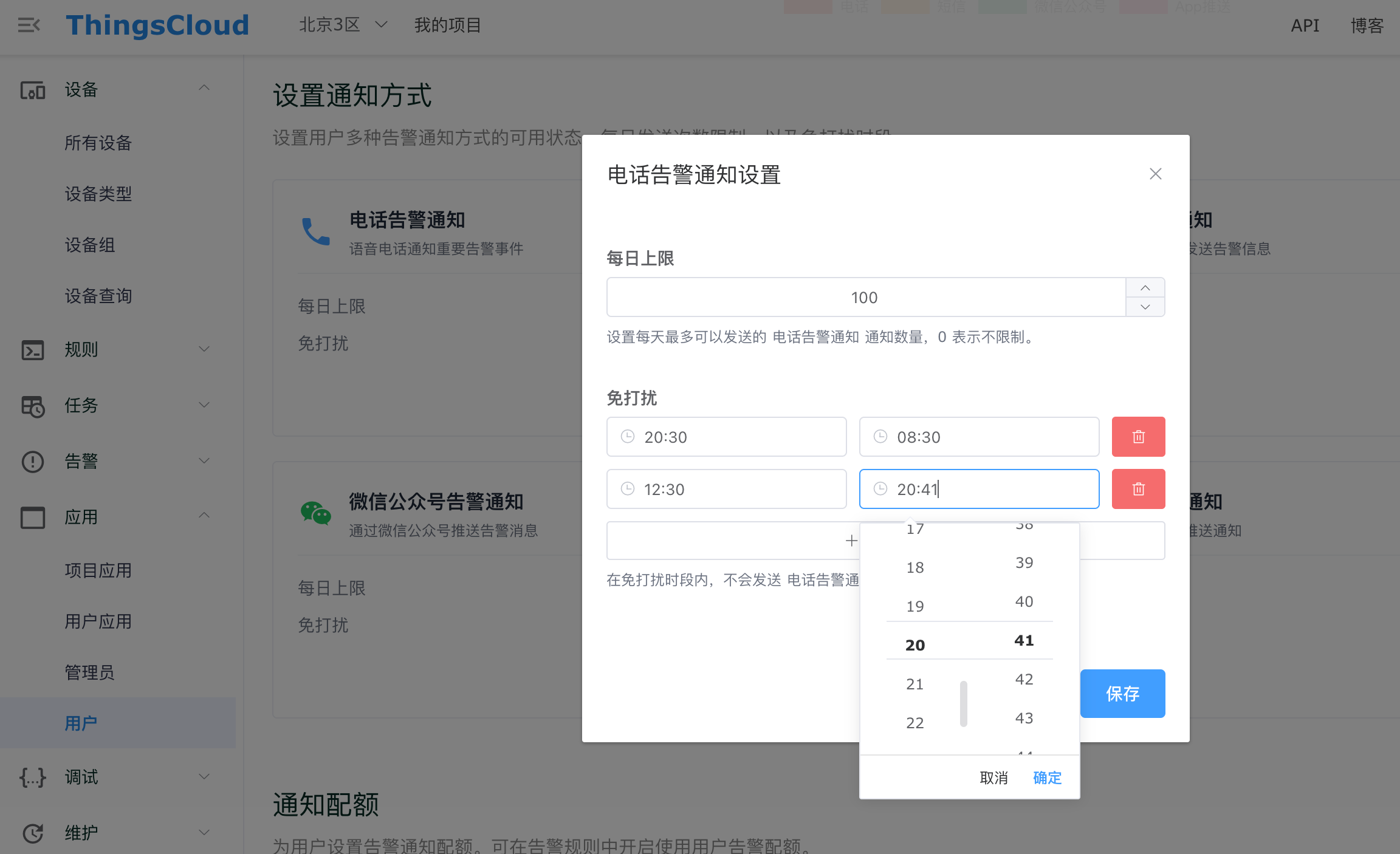Click the 20:30 start time field
The height and width of the screenshot is (854, 1400).
coord(726,437)
